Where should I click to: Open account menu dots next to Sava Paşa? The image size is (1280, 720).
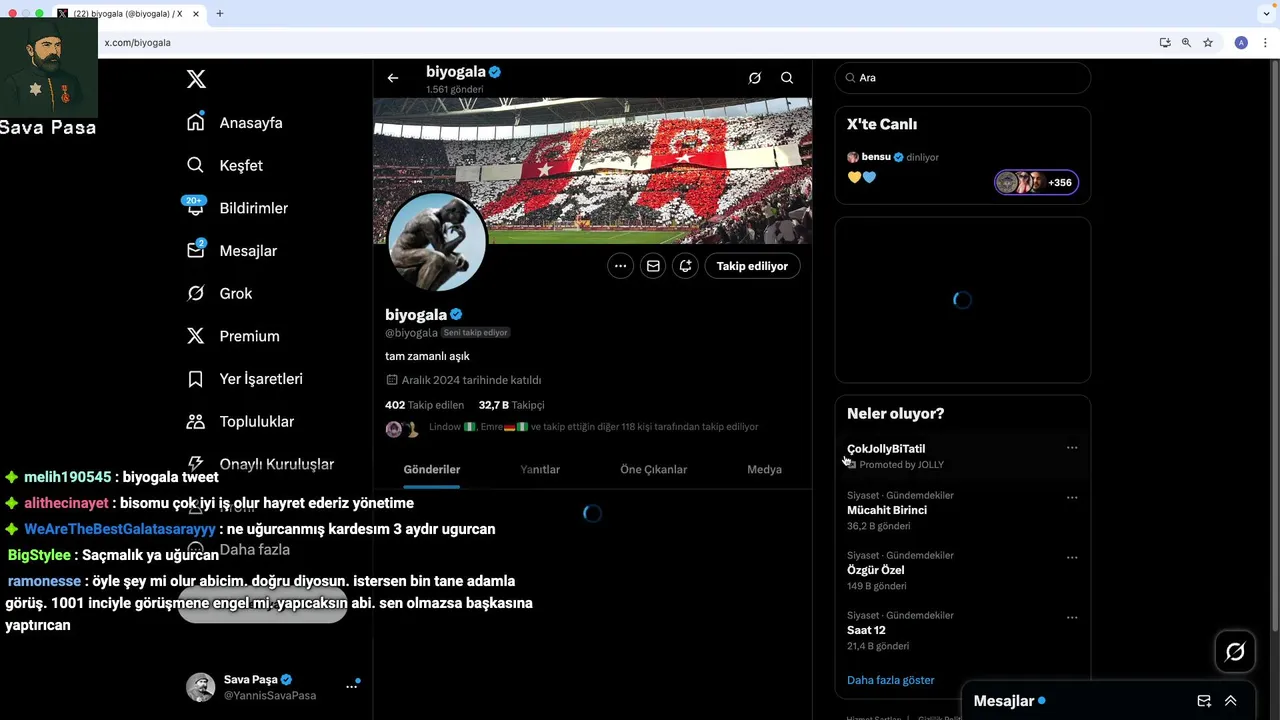pos(352,686)
